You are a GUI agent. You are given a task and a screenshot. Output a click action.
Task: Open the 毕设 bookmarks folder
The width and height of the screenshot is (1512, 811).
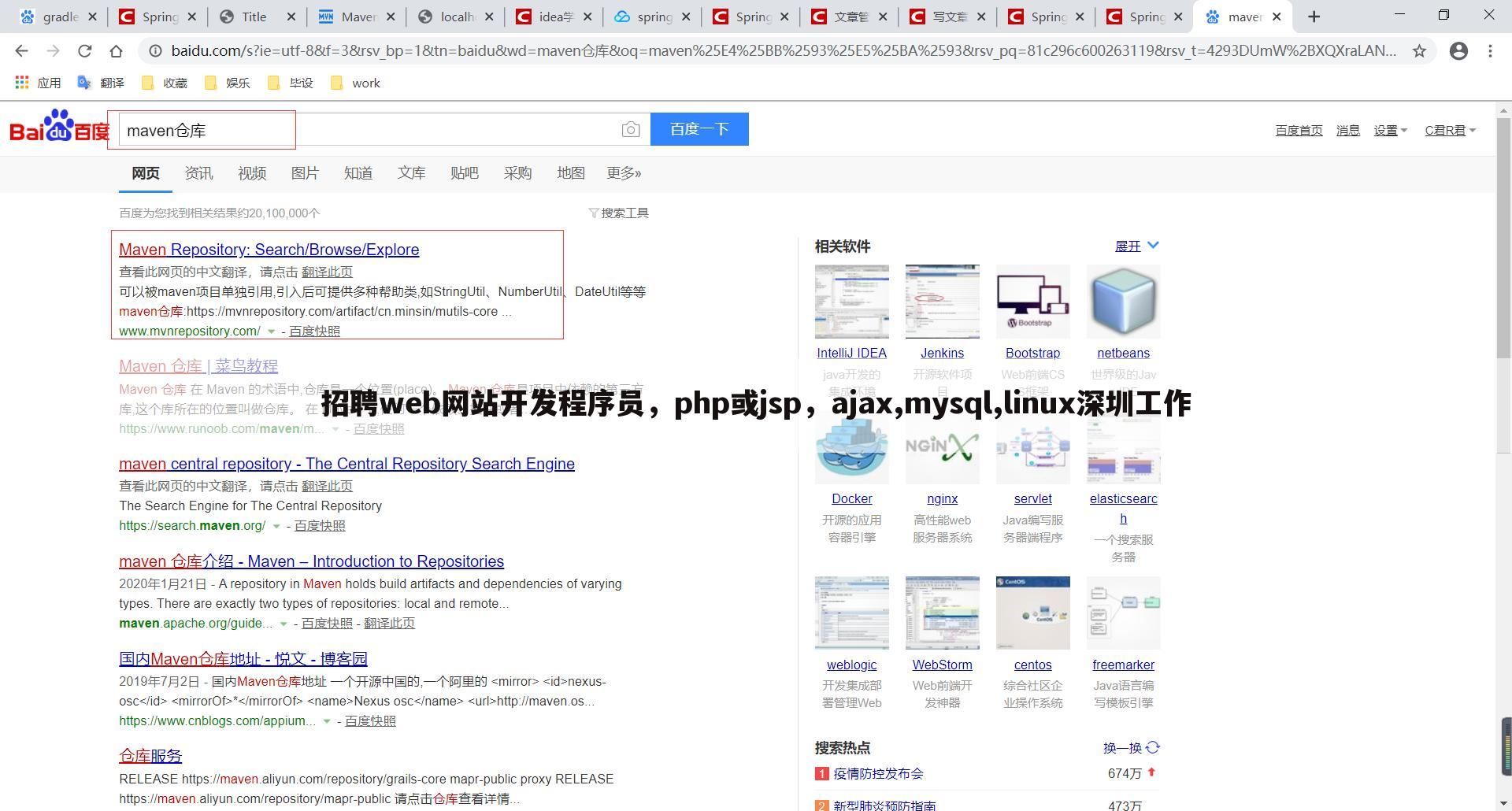coord(290,83)
